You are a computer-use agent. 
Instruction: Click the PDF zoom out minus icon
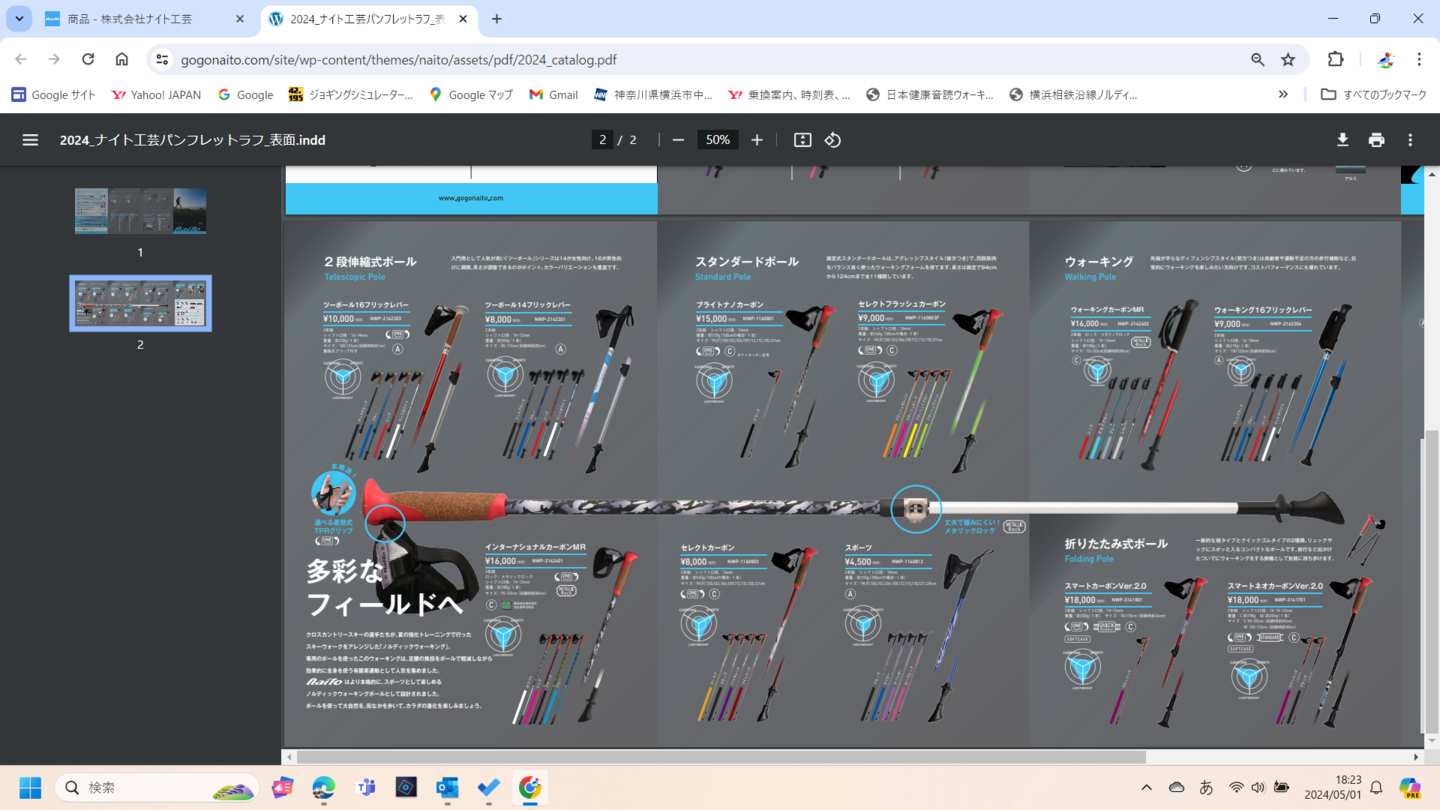678,140
